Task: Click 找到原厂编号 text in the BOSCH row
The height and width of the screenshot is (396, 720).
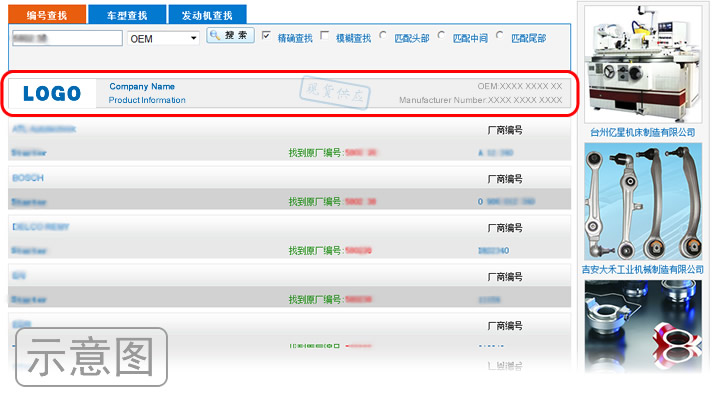Action: (316, 202)
